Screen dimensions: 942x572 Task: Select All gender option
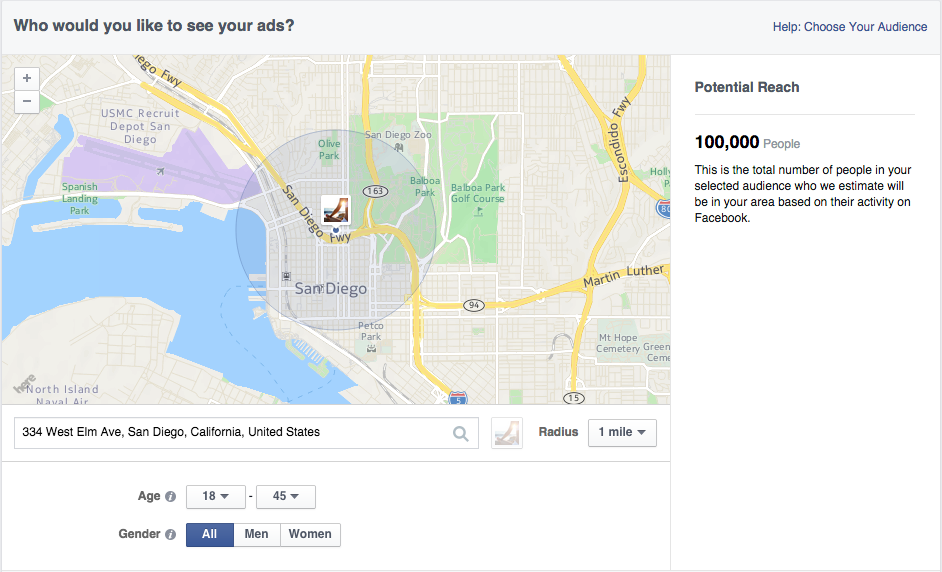point(210,534)
